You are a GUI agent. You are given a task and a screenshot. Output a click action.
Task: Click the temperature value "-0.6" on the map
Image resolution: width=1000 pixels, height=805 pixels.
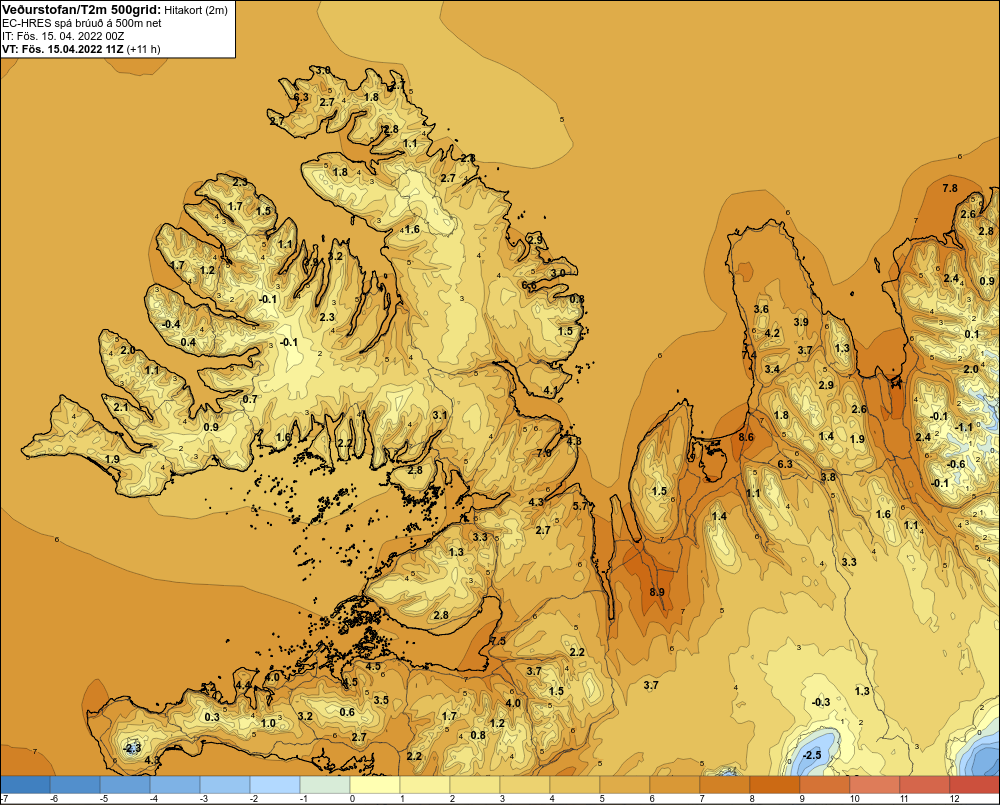tap(956, 464)
